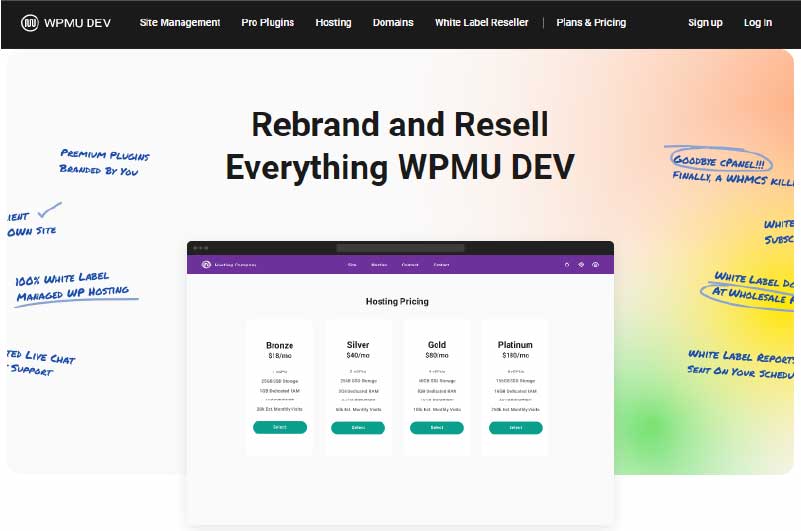
Task: Click the Goodbye cPanel handwritten note
Action: pyautogui.click(x=719, y=162)
